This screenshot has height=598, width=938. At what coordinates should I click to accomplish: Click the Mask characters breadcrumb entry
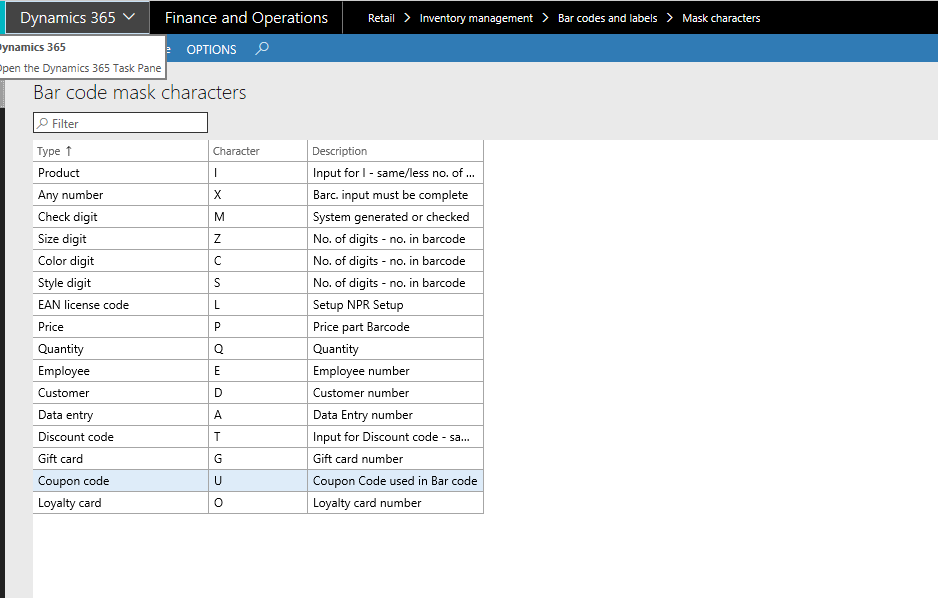721,17
